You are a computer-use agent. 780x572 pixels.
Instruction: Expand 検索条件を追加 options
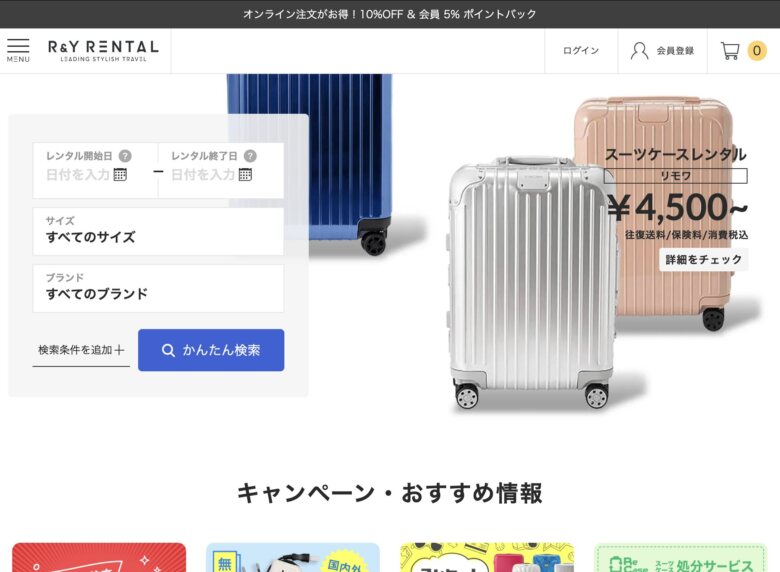[x=81, y=350]
